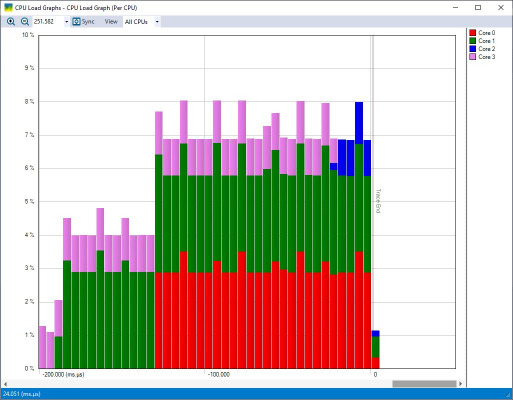The image size is (513, 400).
Task: Click the app icon in title bar
Action: pyautogui.click(x=8, y=7)
